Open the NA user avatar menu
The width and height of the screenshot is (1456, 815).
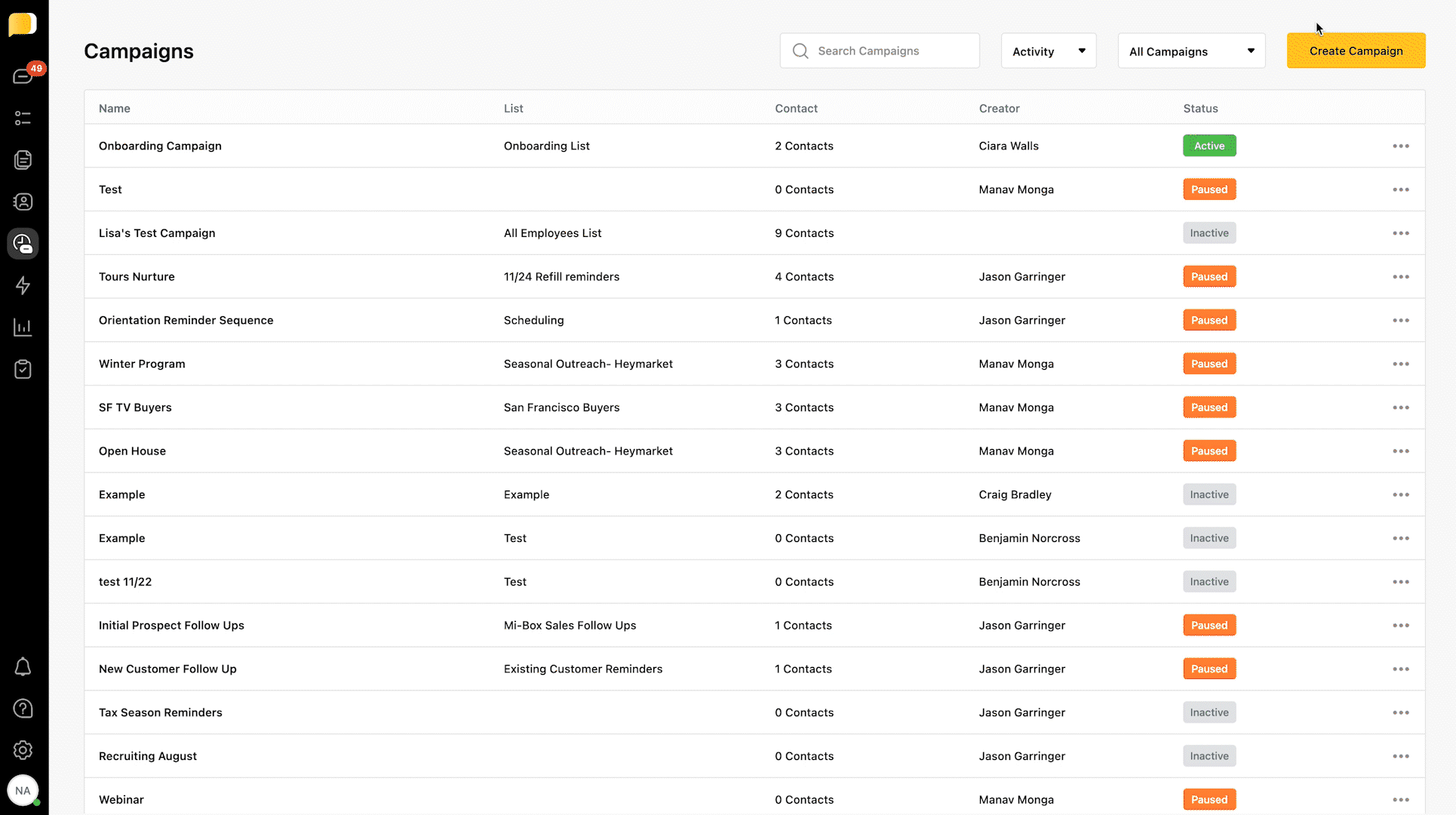[23, 791]
